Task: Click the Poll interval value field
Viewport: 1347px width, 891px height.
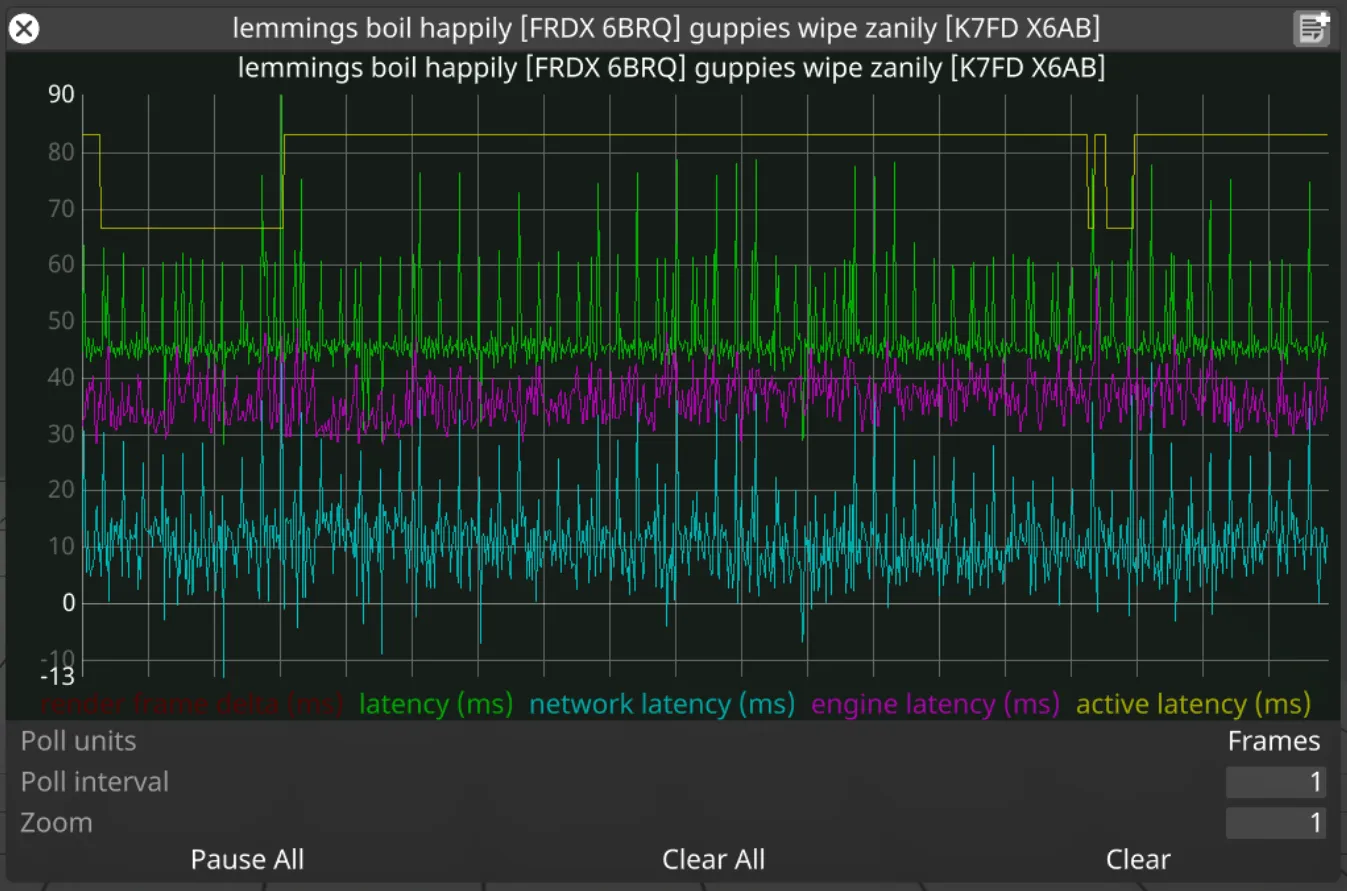Action: 1275,782
